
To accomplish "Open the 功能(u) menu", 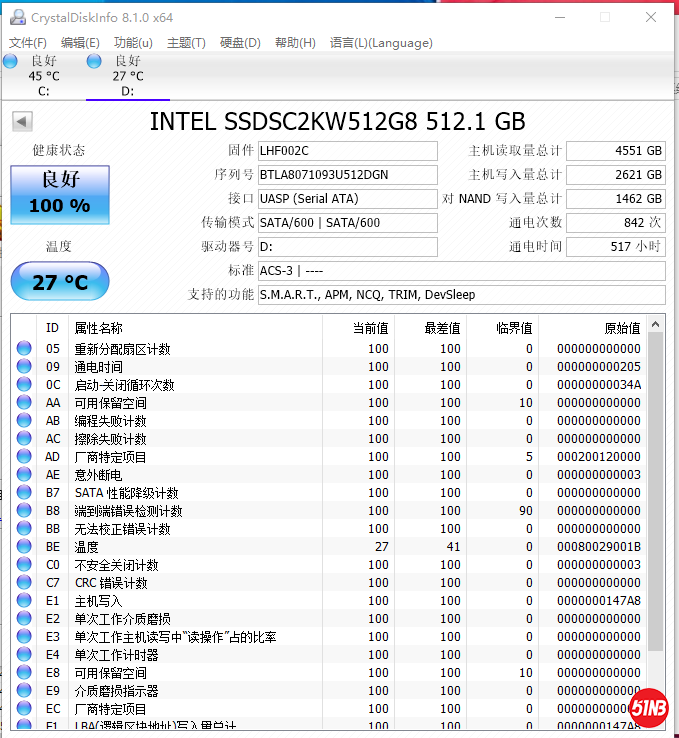I will 133,43.
